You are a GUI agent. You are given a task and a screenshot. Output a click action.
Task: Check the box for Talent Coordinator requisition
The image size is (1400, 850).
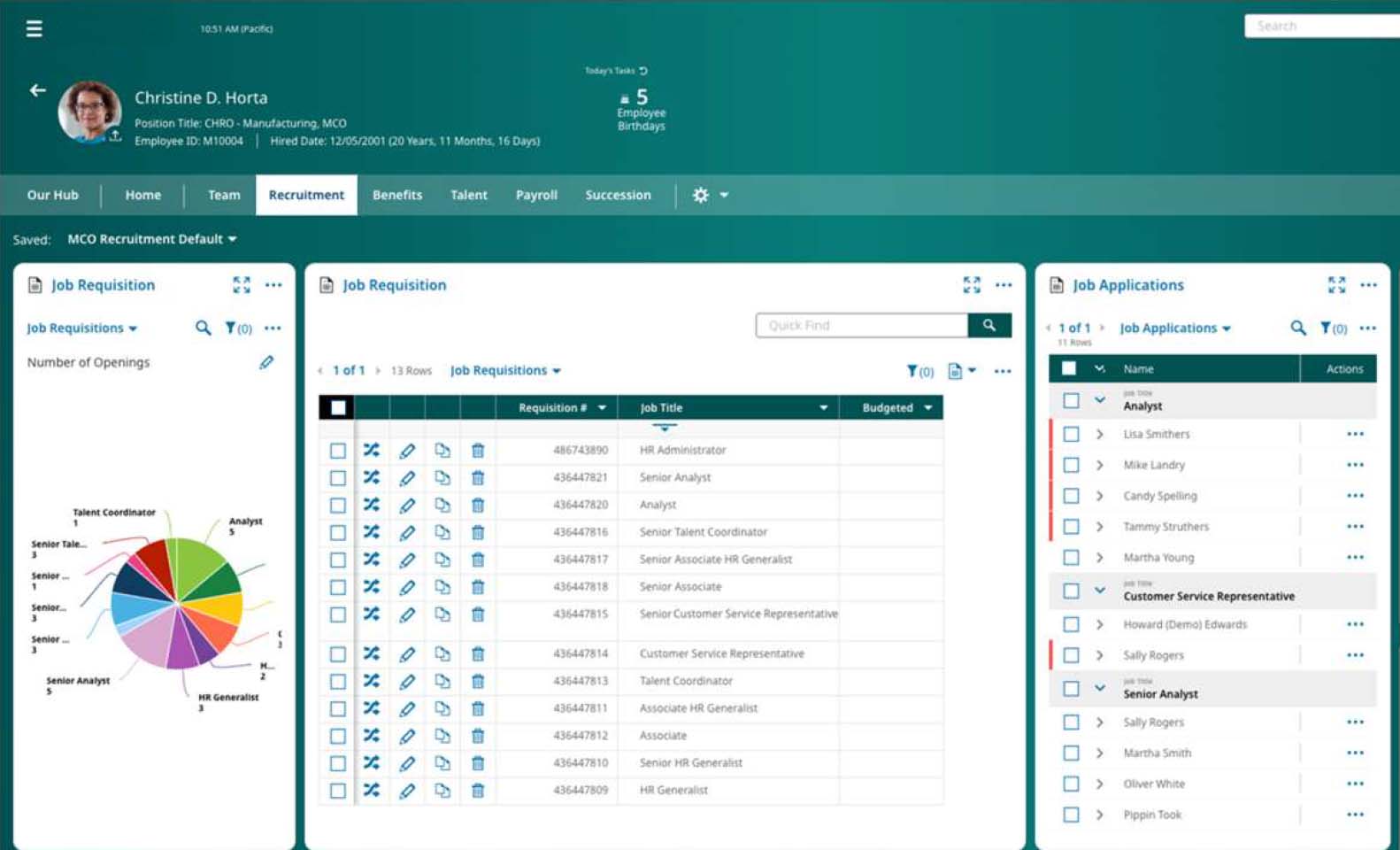pyautogui.click(x=338, y=682)
